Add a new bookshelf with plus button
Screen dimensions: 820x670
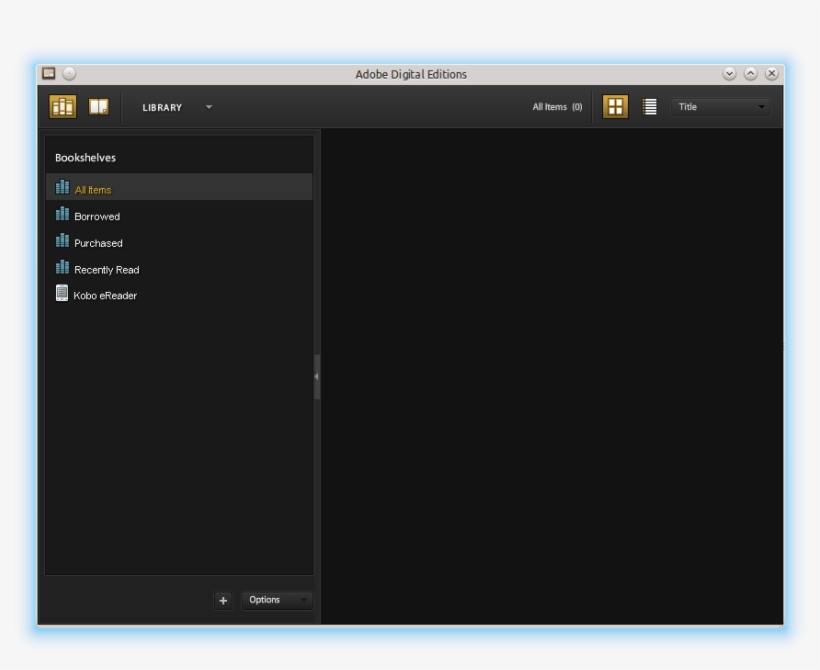click(x=223, y=600)
